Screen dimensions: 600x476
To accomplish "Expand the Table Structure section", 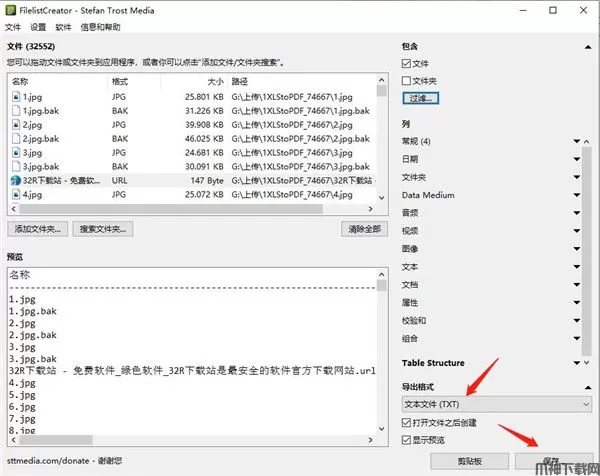I will coord(577,363).
